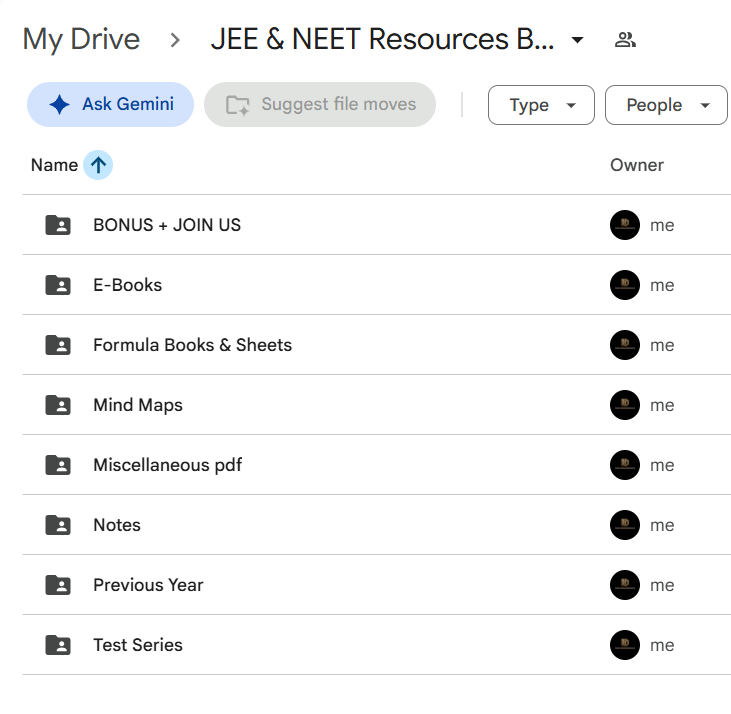Open the E-Books folder name
This screenshot has height=714, width=731.
coord(128,285)
